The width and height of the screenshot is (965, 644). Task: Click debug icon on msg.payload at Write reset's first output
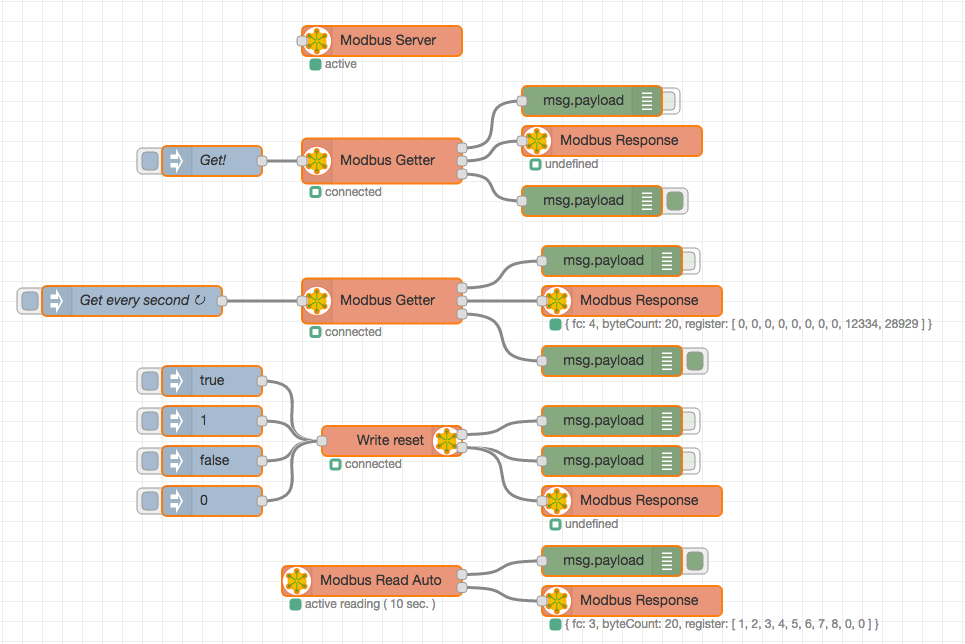(x=667, y=421)
